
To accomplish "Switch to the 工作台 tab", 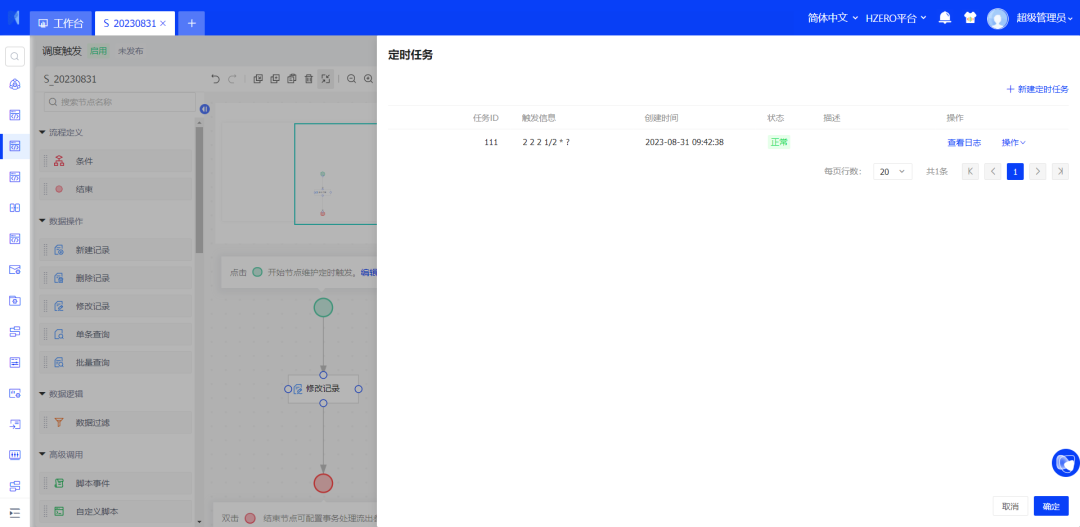I will tap(60, 23).
